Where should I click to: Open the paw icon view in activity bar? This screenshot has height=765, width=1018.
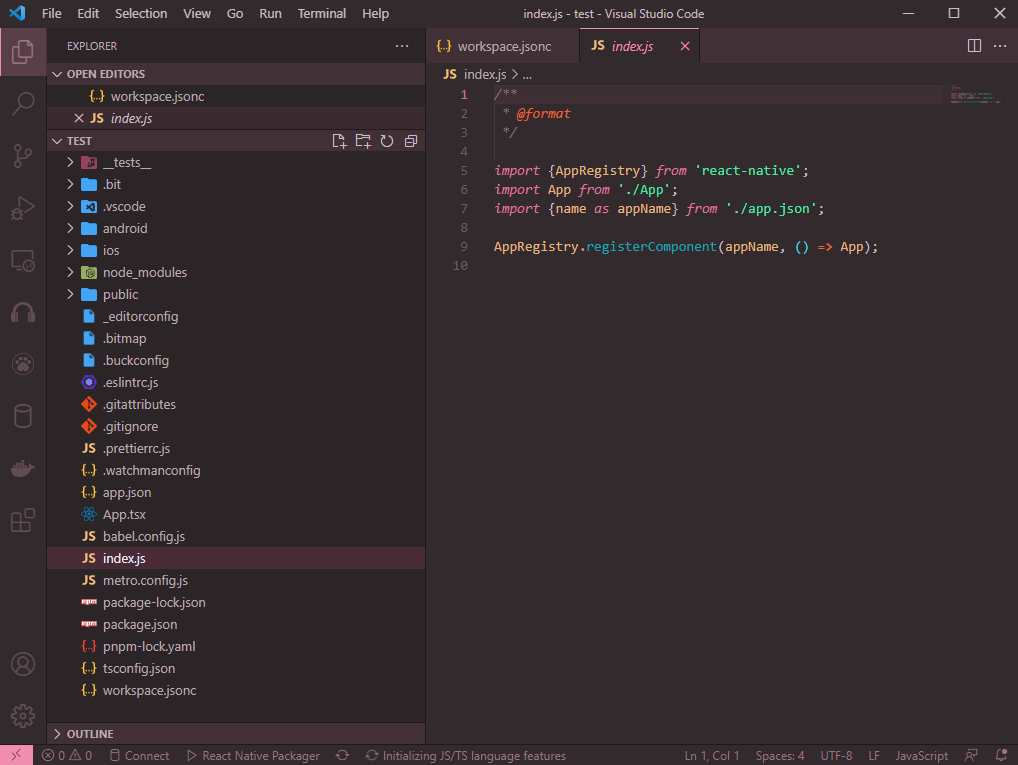23,364
